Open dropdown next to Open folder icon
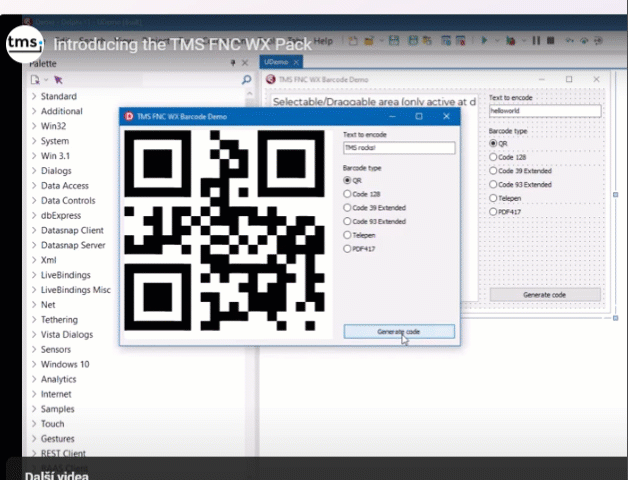Viewport: 628px width, 480px height. (381, 41)
